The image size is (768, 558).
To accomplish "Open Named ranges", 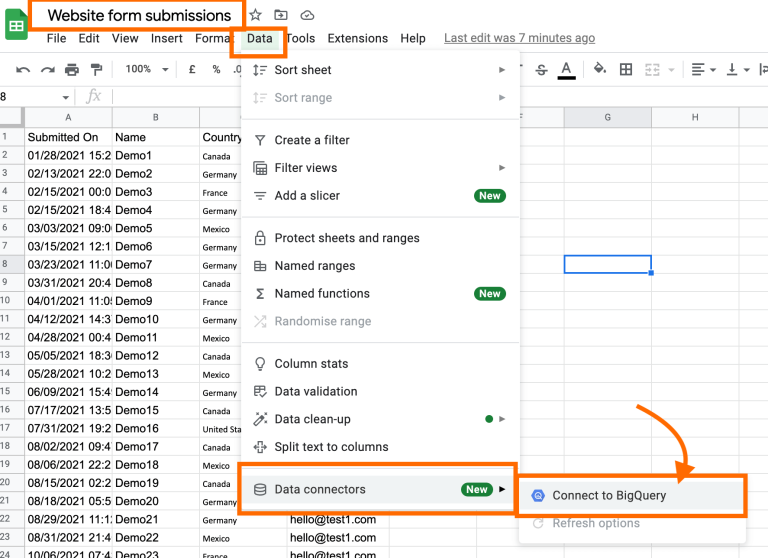I will pos(380,266).
